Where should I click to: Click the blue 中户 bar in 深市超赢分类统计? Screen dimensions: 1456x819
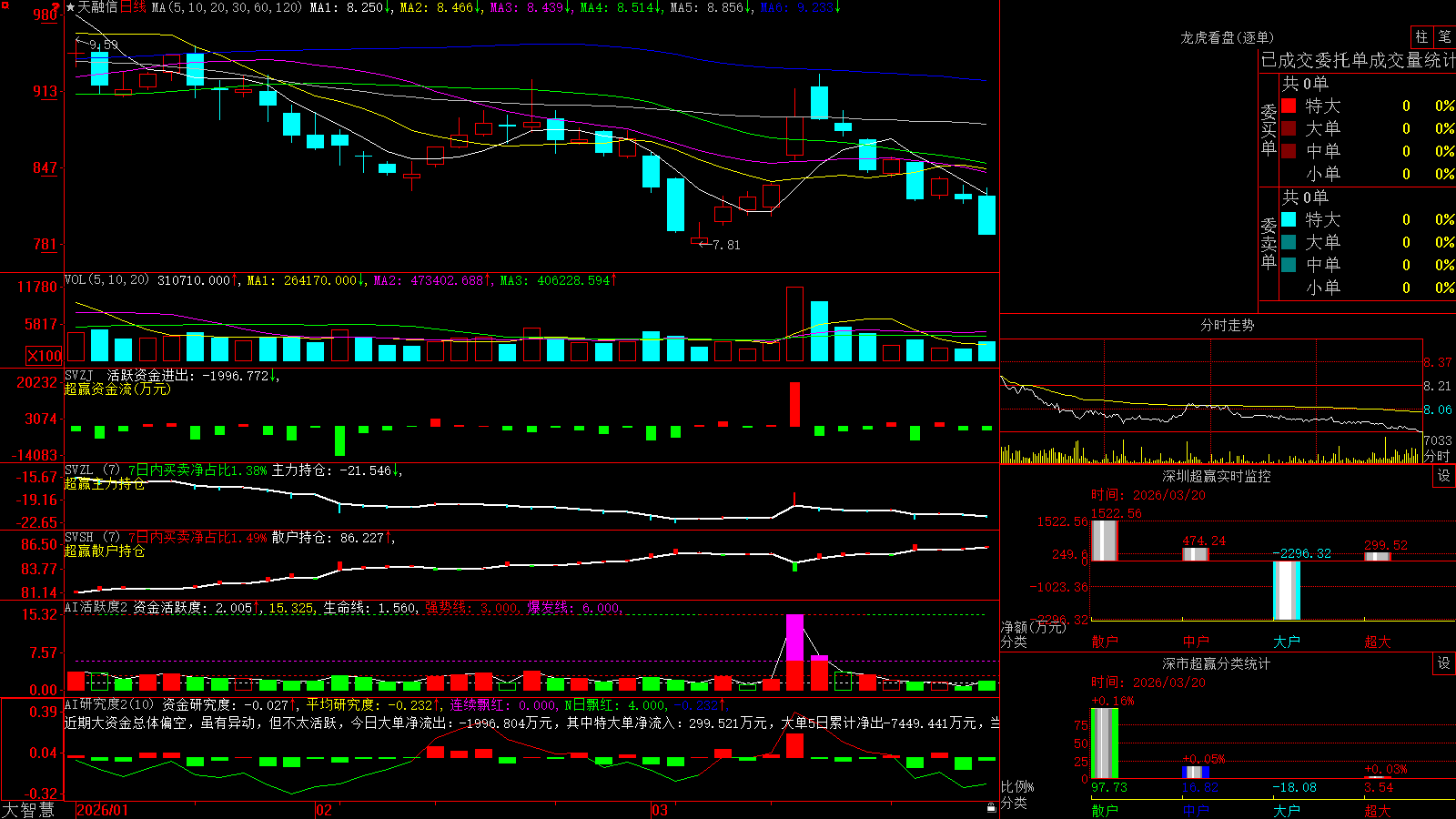1196,773
